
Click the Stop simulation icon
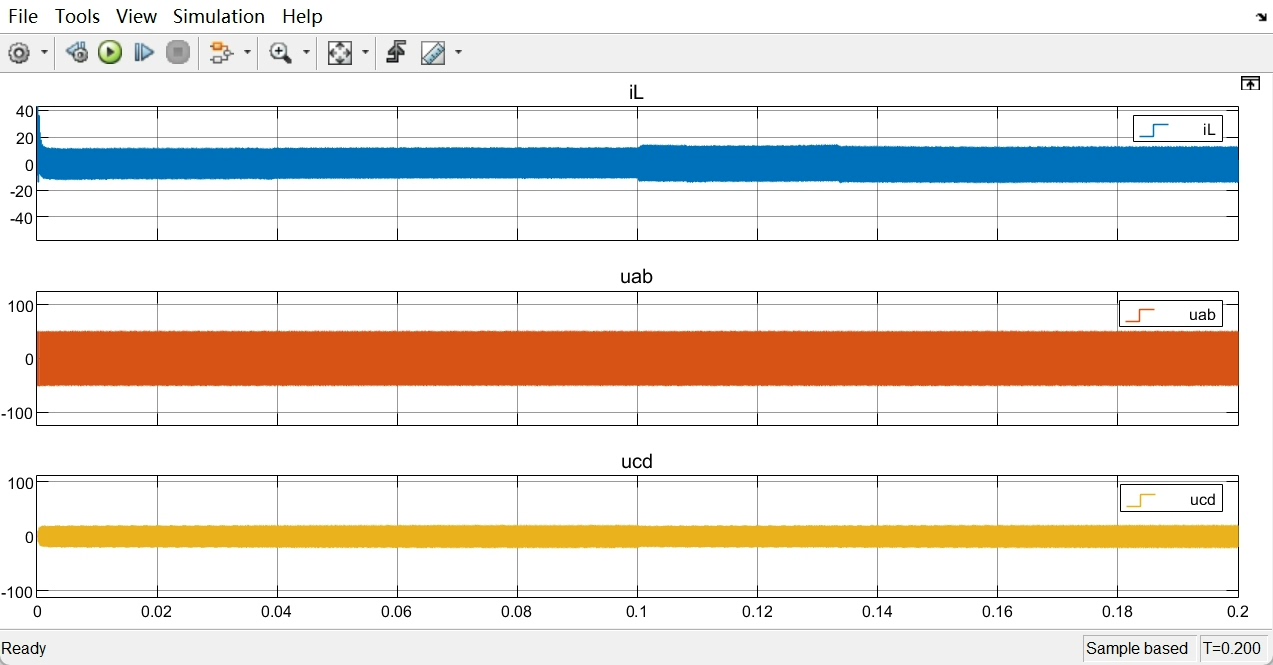(x=178, y=52)
